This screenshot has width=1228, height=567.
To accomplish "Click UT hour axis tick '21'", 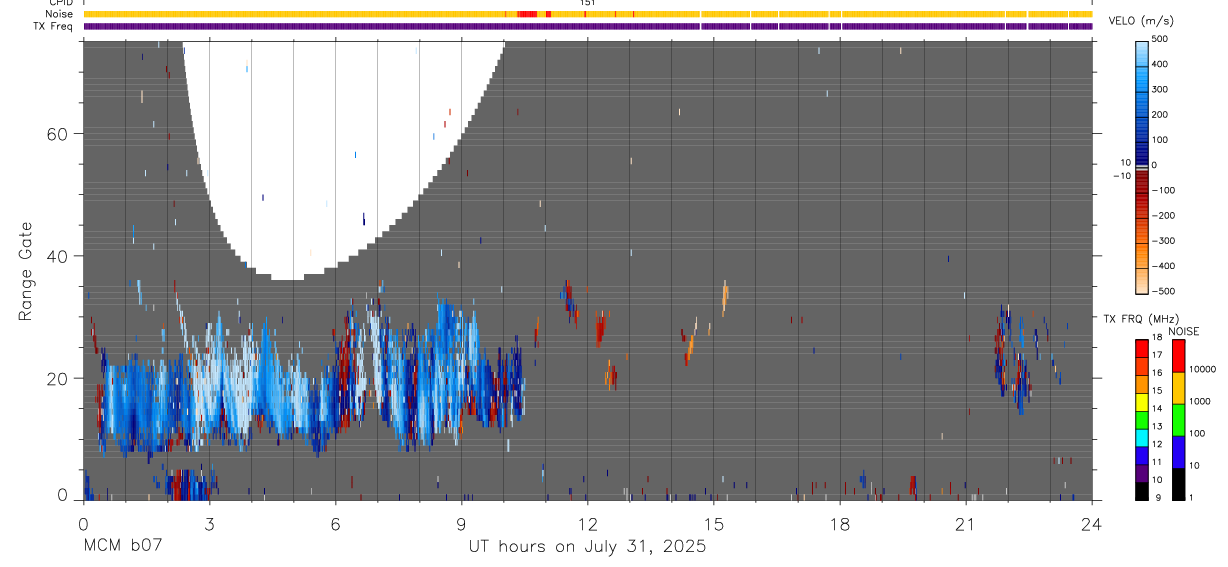I will coord(966,522).
